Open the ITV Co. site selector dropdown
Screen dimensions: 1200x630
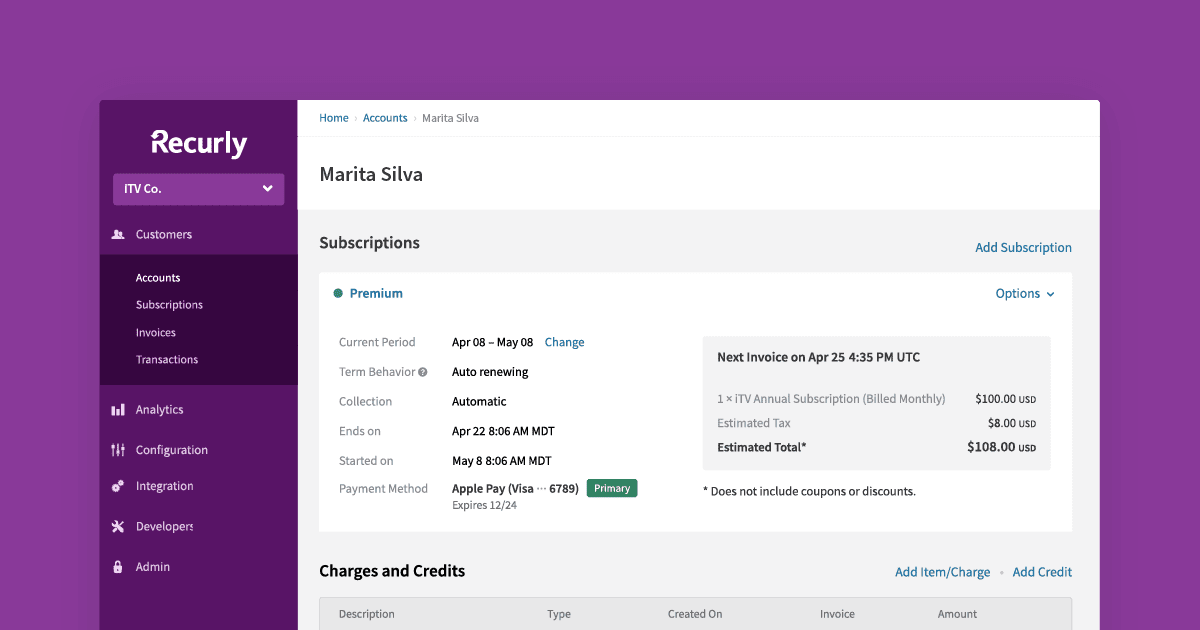point(198,188)
